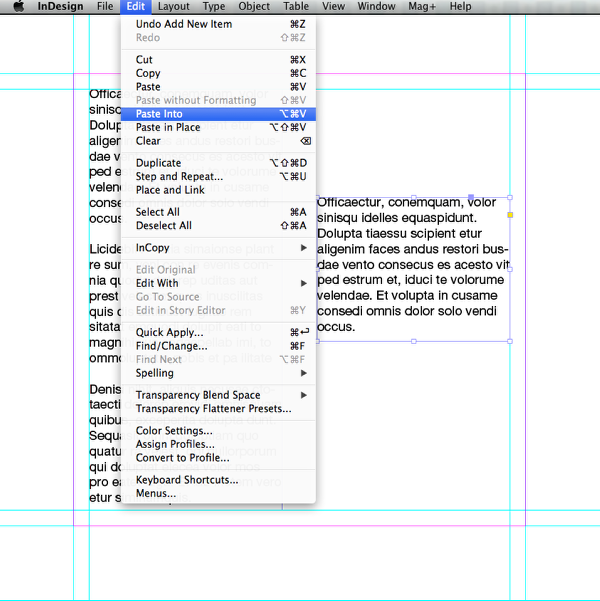The image size is (600, 601).
Task: Choose Clear menu item
Action: coord(218,141)
